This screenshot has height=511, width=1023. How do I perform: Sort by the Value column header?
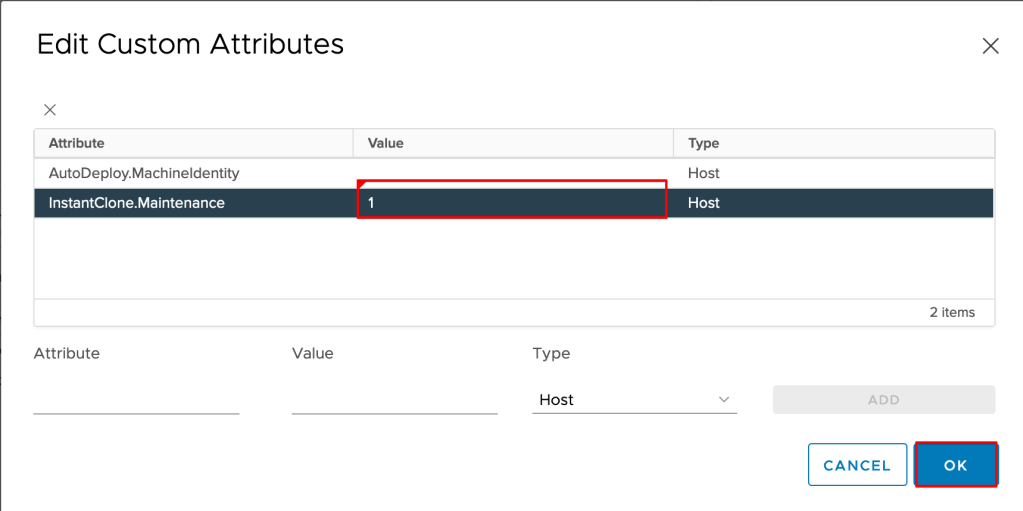click(386, 143)
